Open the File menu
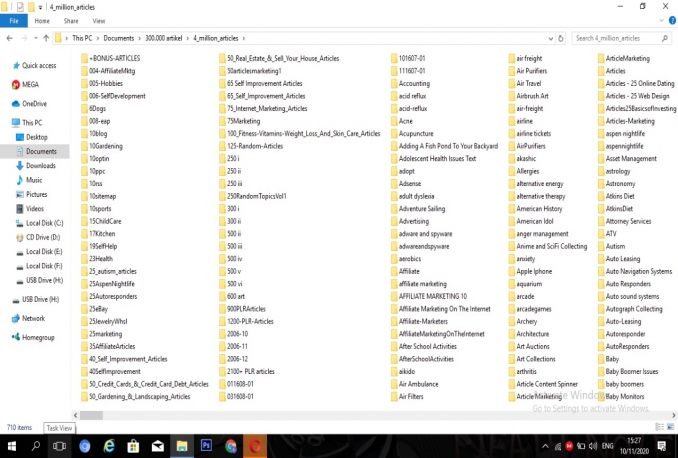Screen dimensions: 678x458 tap(12, 20)
